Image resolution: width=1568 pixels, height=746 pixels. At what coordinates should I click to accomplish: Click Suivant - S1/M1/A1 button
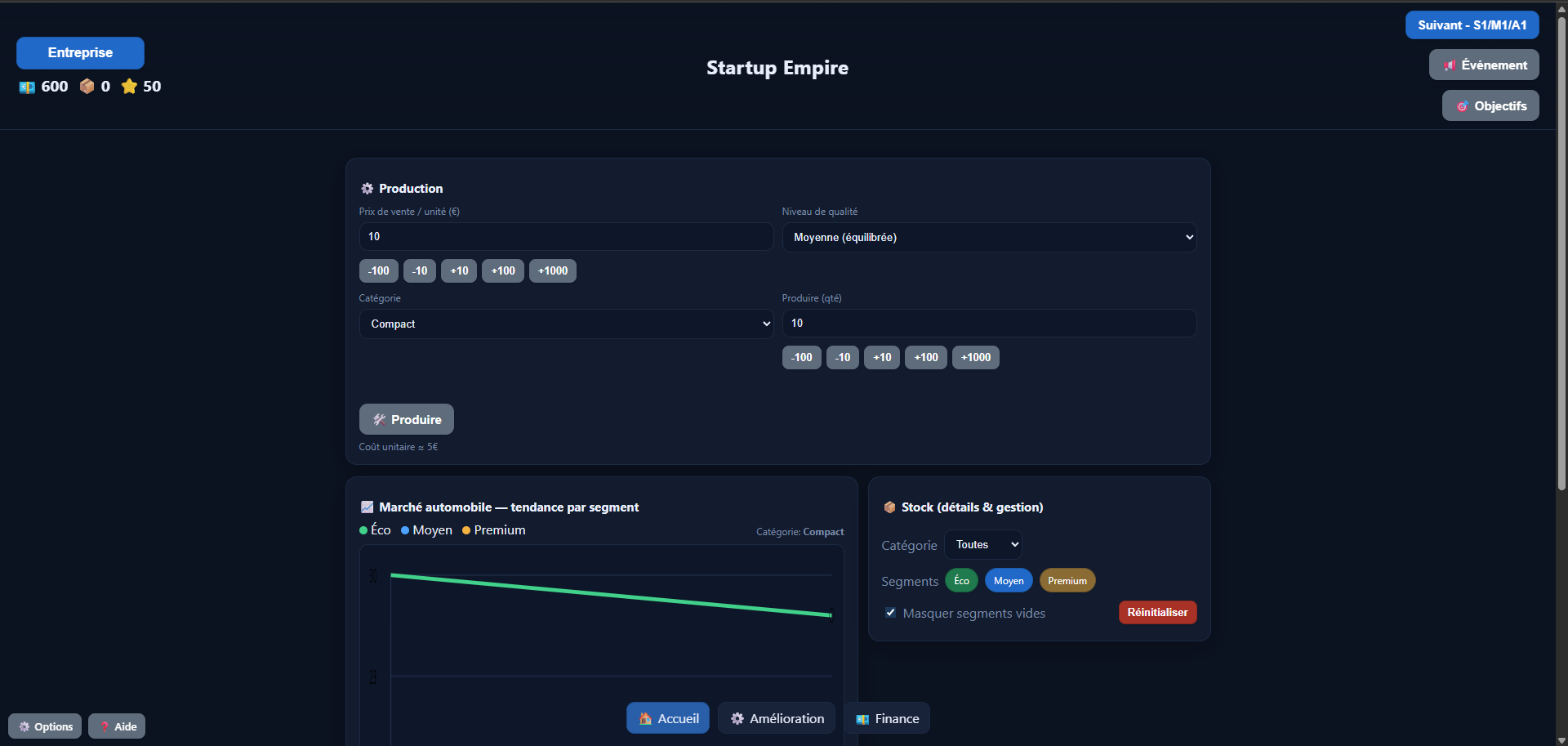click(x=1472, y=25)
